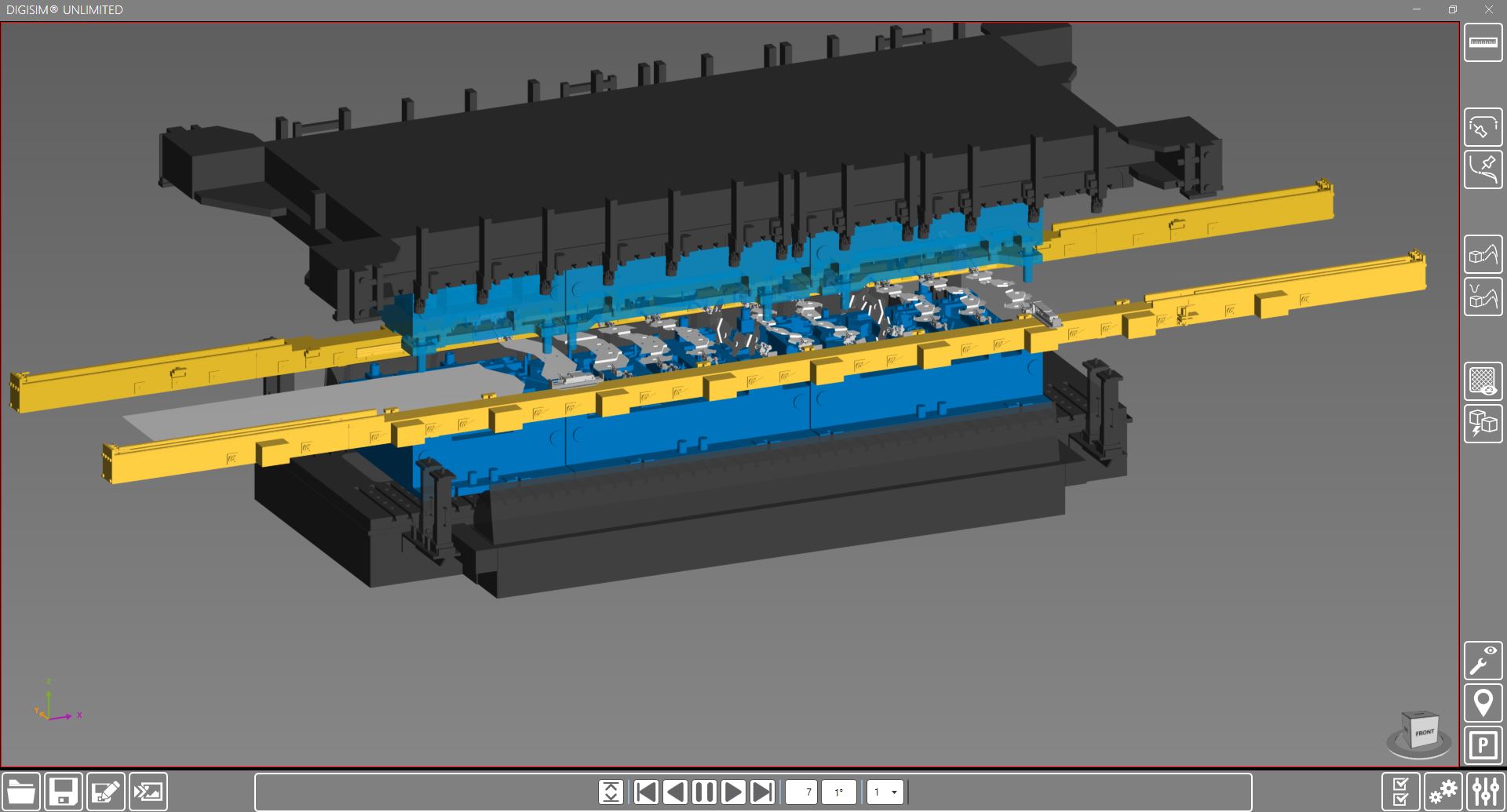Viewport: 1507px width, 812px height.
Task: Open the ruler measurement tool
Action: point(1483,42)
